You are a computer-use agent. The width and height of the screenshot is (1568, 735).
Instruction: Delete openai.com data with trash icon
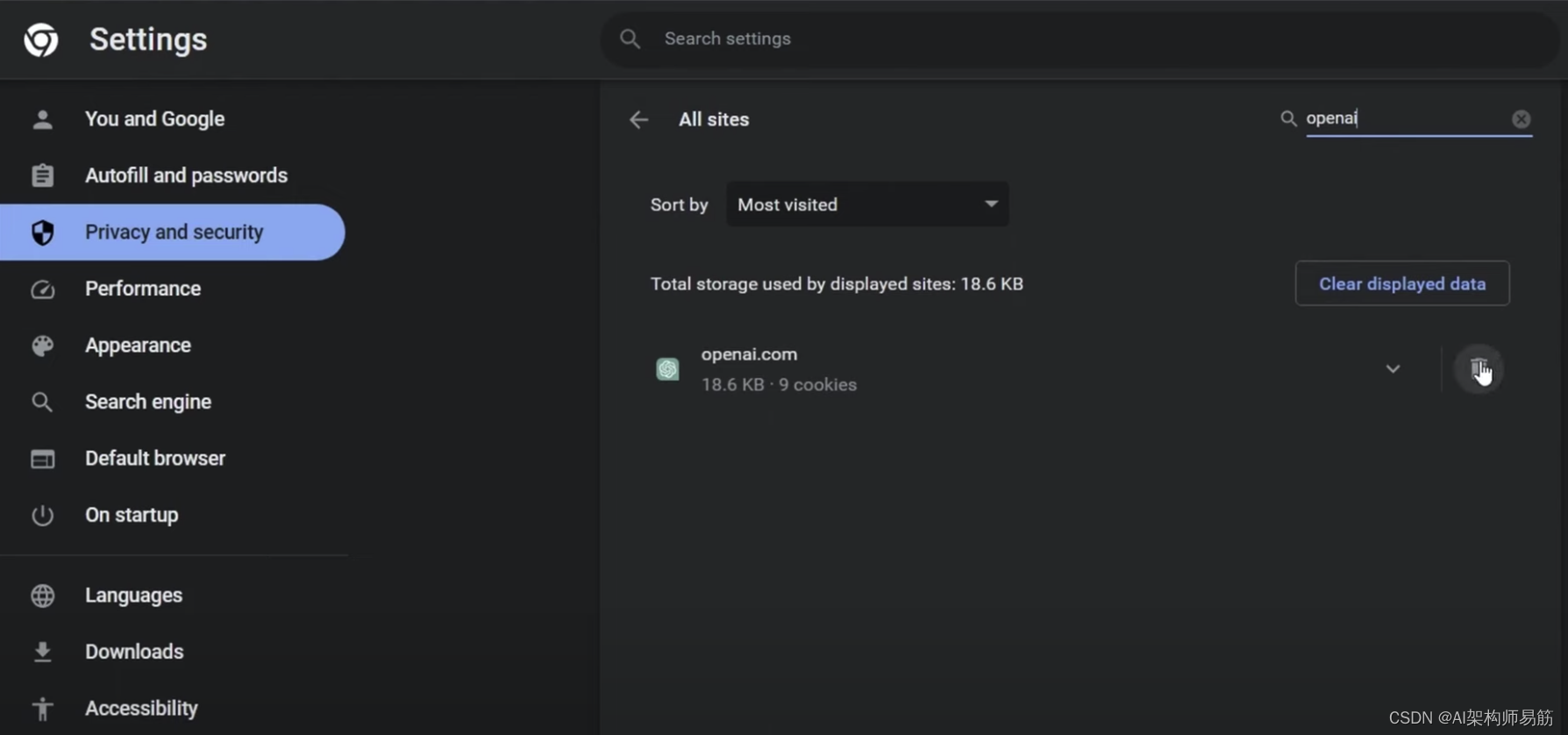pos(1479,368)
